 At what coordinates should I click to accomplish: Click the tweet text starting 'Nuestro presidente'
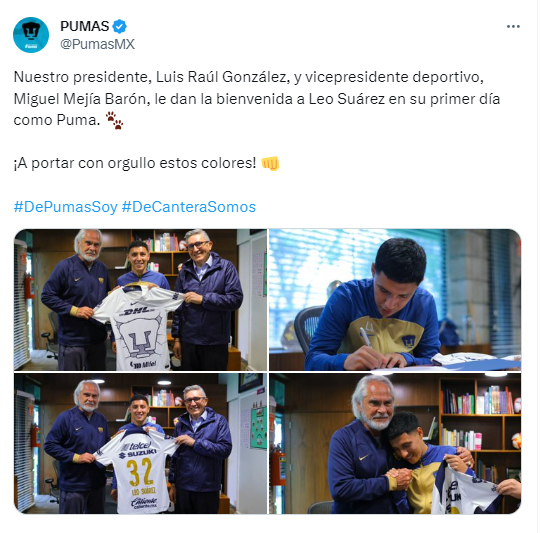click(257, 98)
